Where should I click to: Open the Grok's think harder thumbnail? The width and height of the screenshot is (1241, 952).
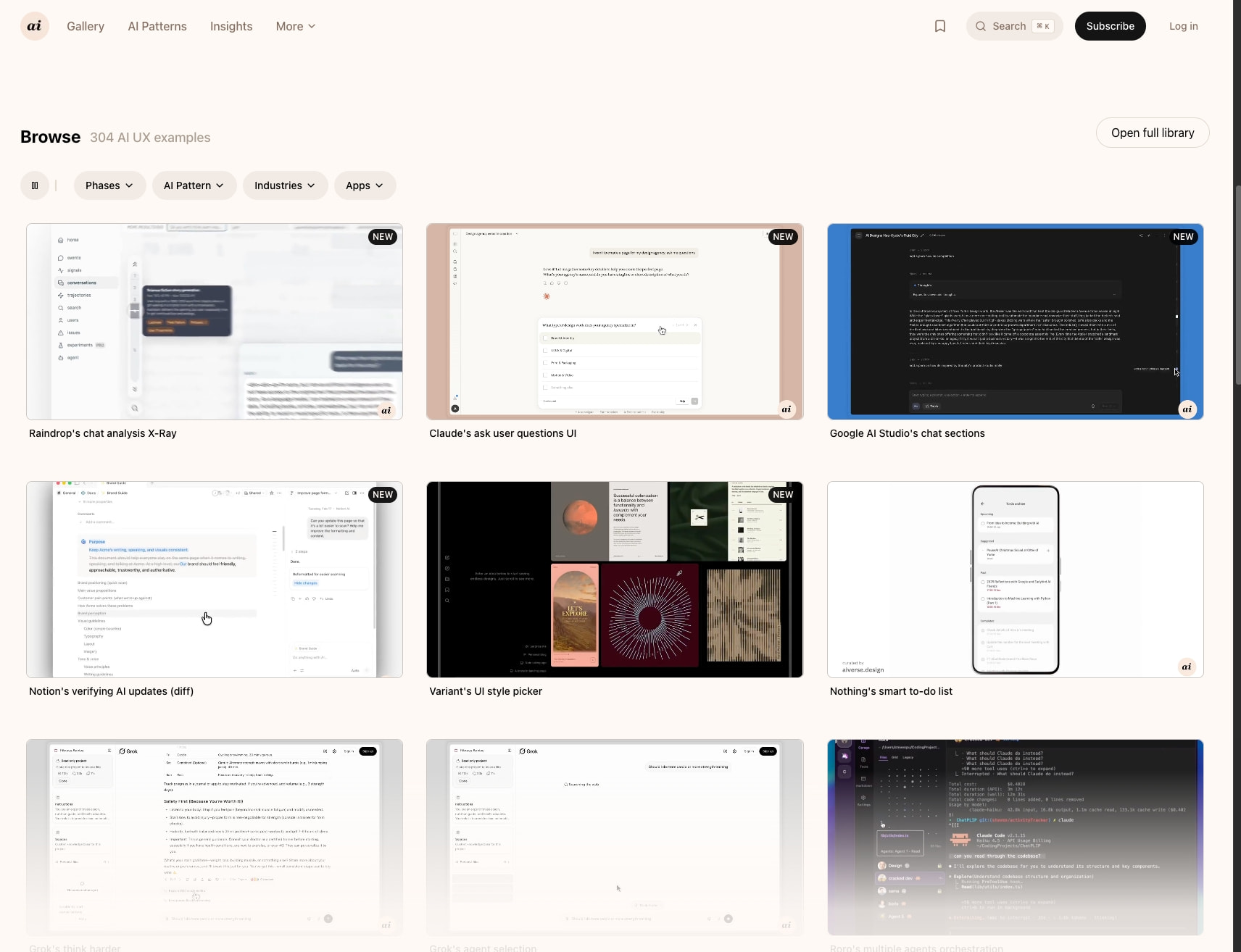pyautogui.click(x=215, y=838)
